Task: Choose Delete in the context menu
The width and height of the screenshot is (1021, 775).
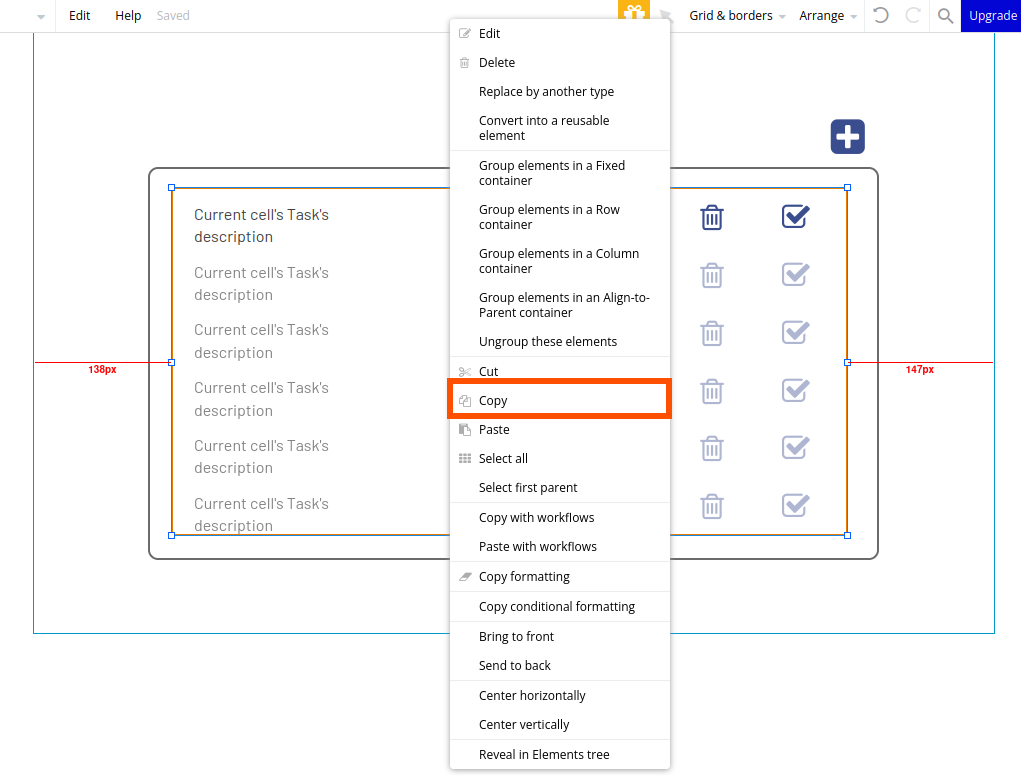Action: pyautogui.click(x=559, y=63)
